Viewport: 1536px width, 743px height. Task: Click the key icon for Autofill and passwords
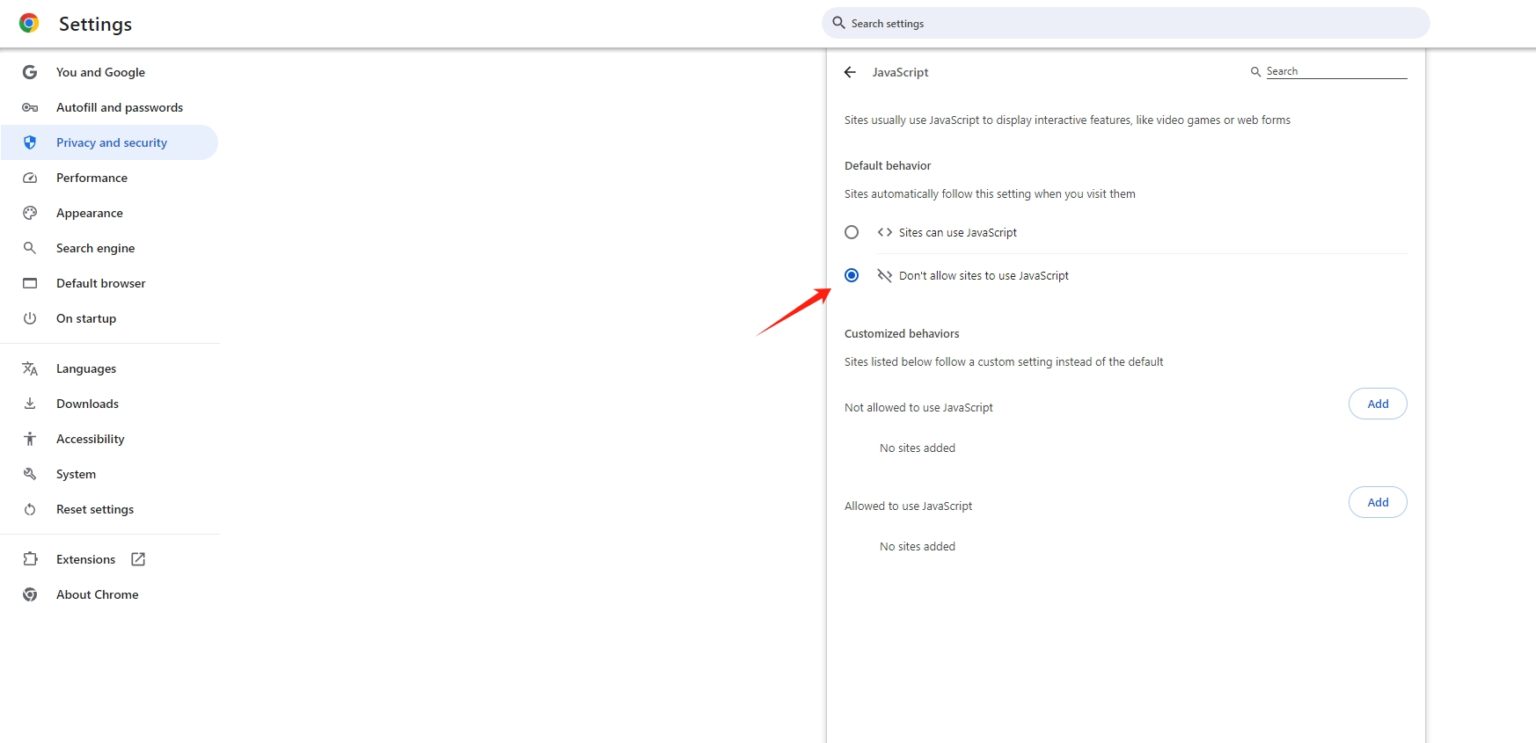click(30, 108)
